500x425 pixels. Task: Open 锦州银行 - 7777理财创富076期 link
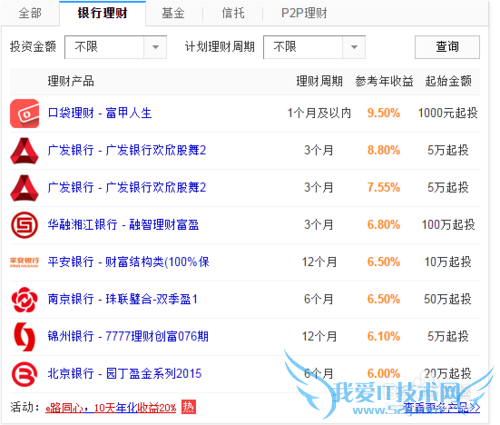click(x=128, y=336)
